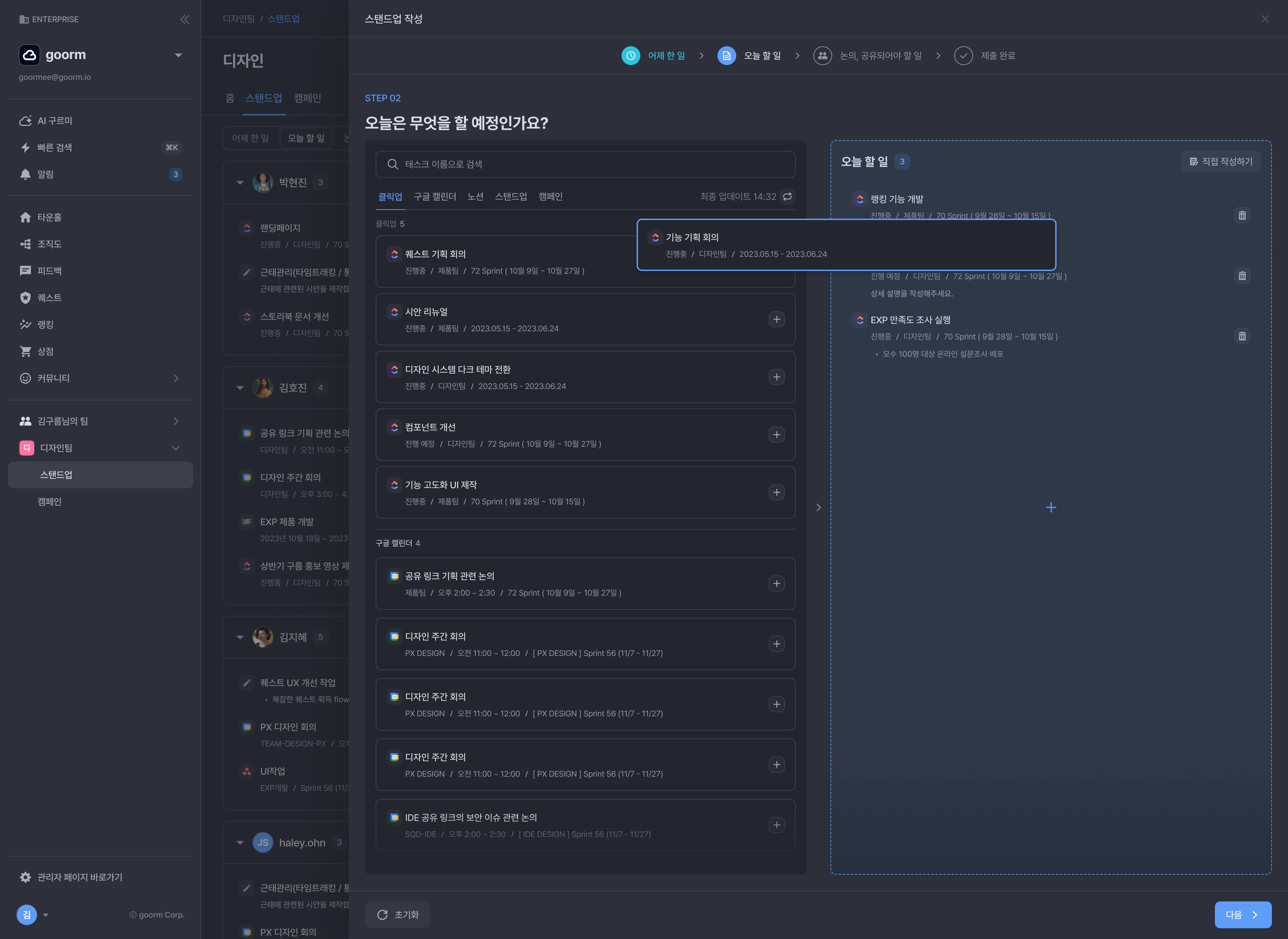Open 스탠드업 item in sidebar
This screenshot has width=1288, height=939.
(x=101, y=475)
